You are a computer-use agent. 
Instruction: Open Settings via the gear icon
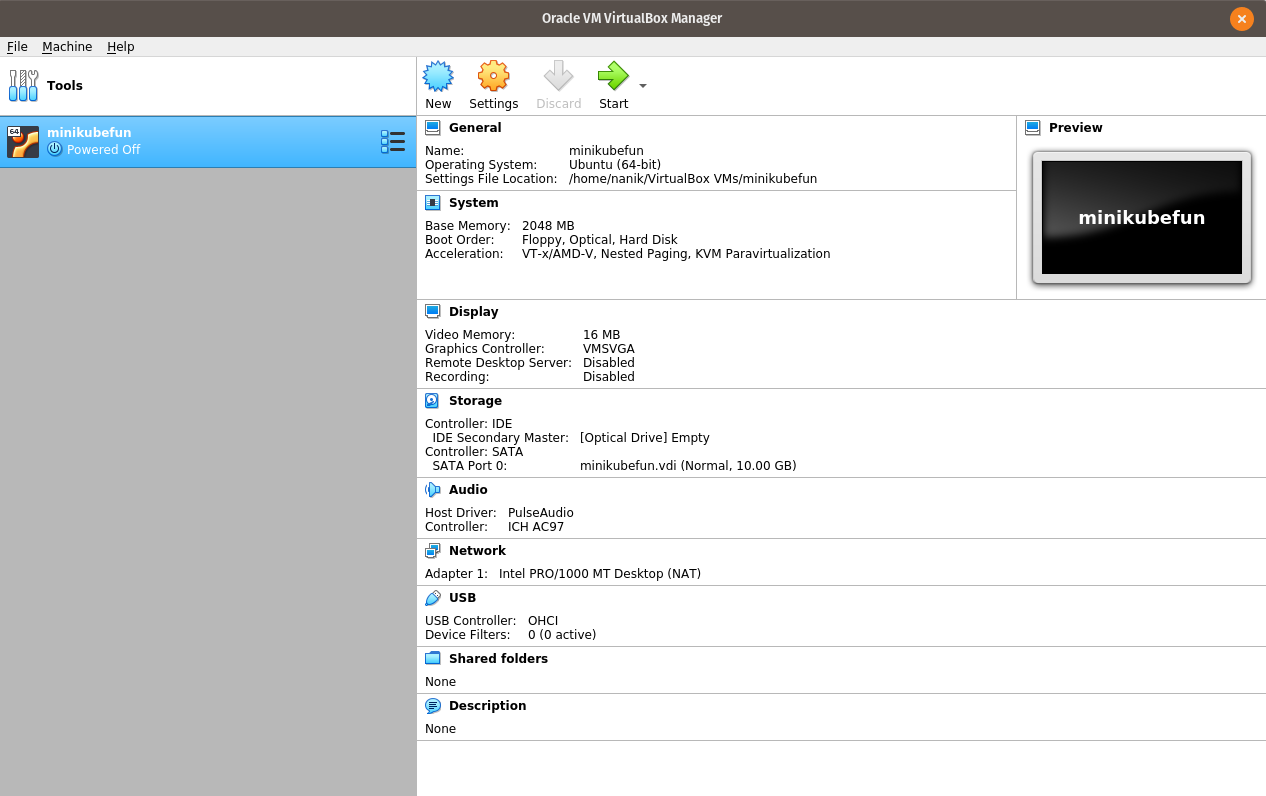(493, 76)
